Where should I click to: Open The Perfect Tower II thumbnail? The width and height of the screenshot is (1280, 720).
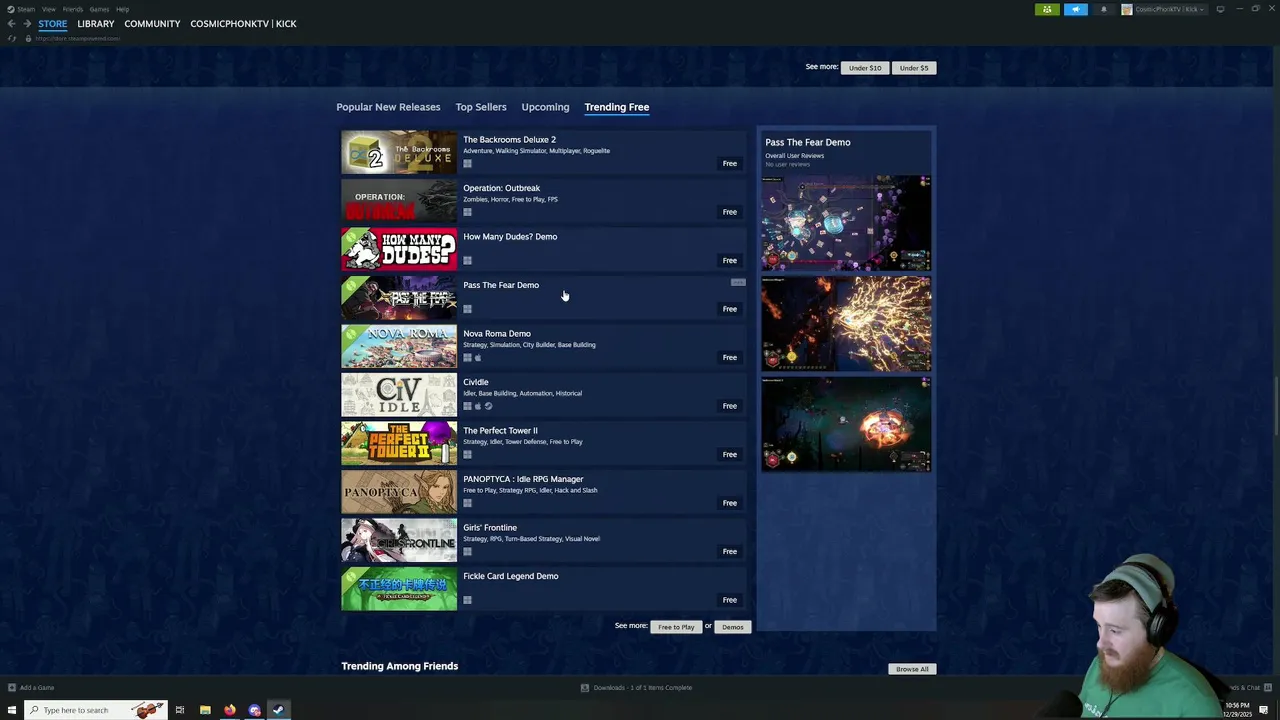pyautogui.click(x=399, y=443)
